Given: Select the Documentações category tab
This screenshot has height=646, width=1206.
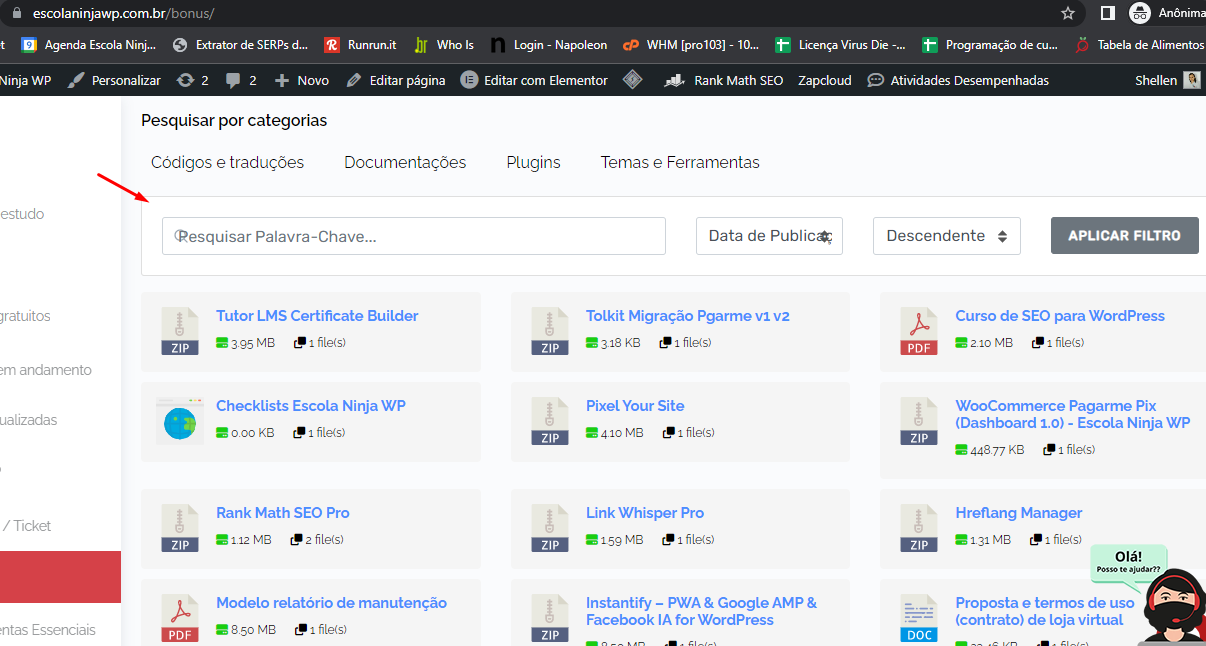Looking at the screenshot, I should (405, 162).
